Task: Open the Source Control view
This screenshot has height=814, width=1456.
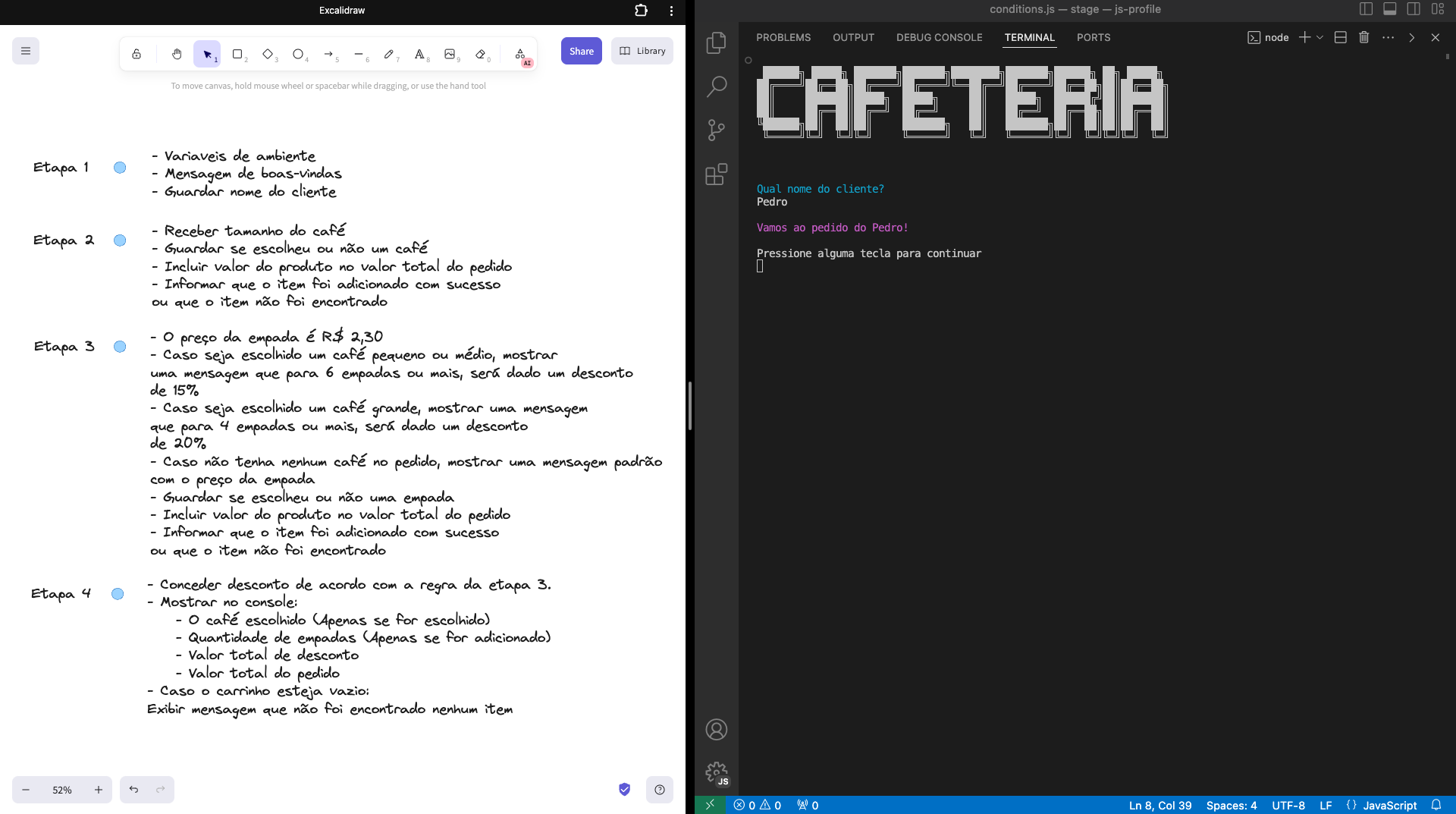Action: point(717,130)
